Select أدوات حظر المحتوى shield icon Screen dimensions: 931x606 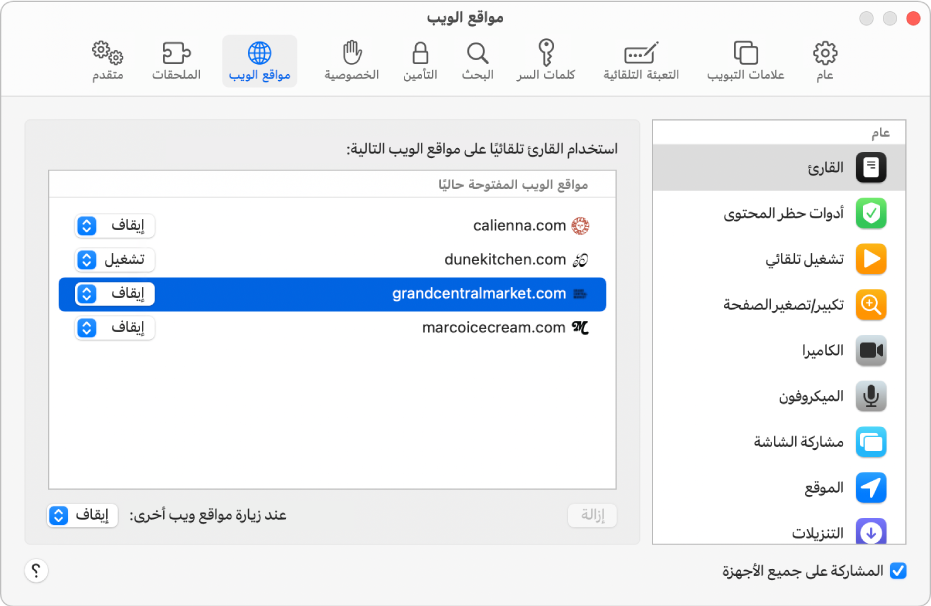pyautogui.click(x=871, y=213)
